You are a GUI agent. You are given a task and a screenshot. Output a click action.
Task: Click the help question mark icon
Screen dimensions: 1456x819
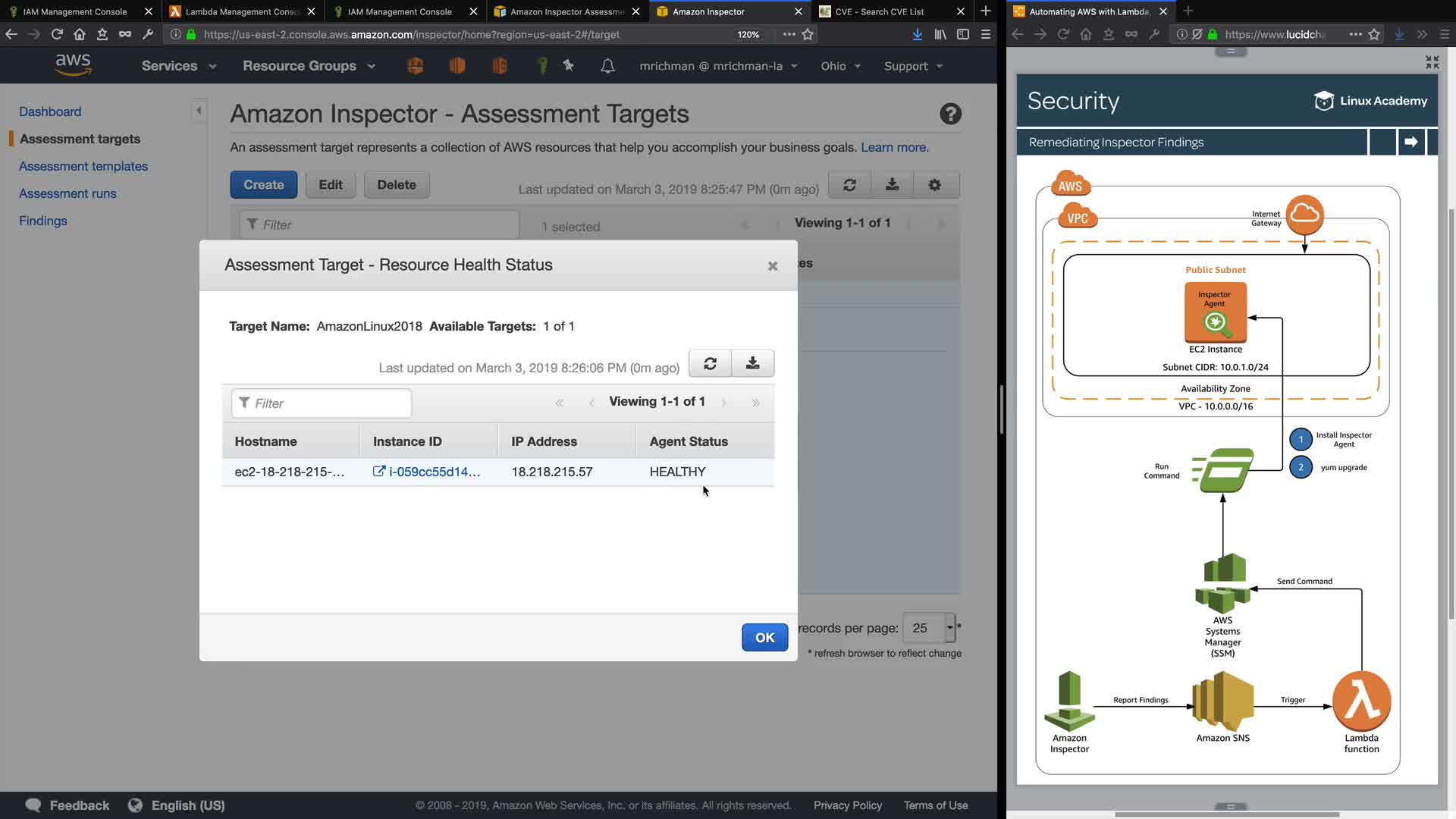[x=950, y=114]
